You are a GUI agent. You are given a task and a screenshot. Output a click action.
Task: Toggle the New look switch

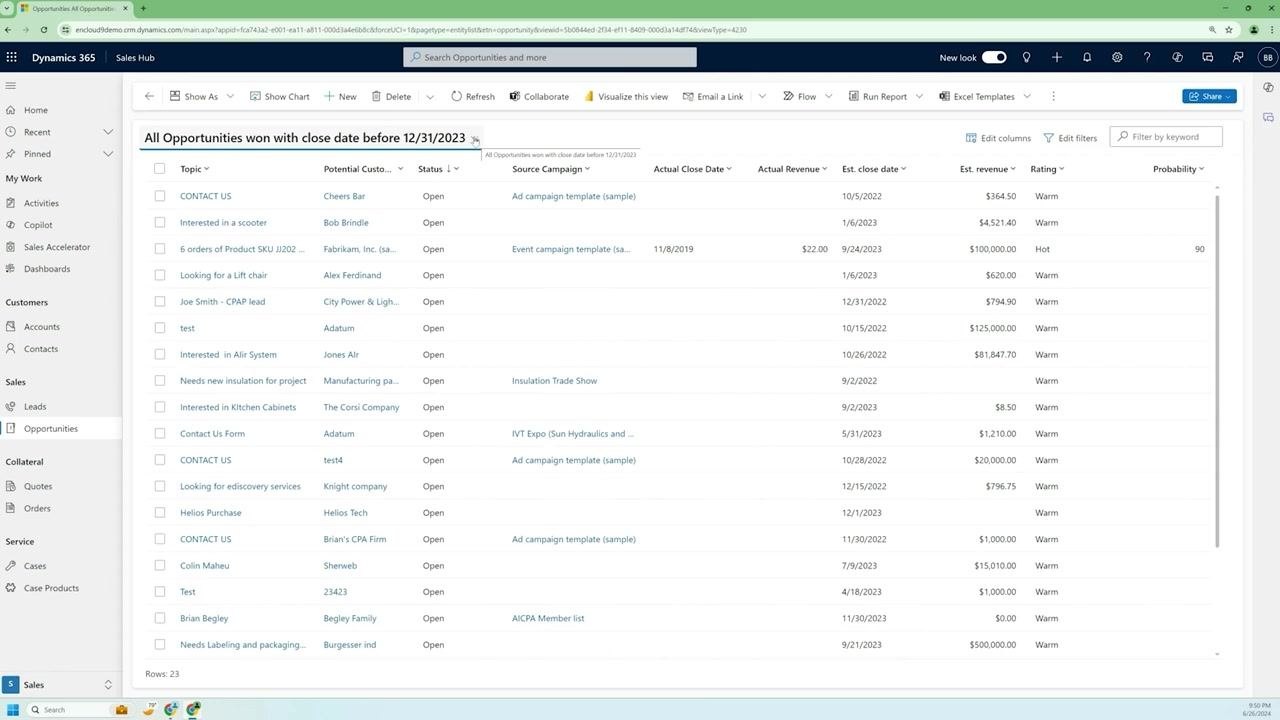994,57
